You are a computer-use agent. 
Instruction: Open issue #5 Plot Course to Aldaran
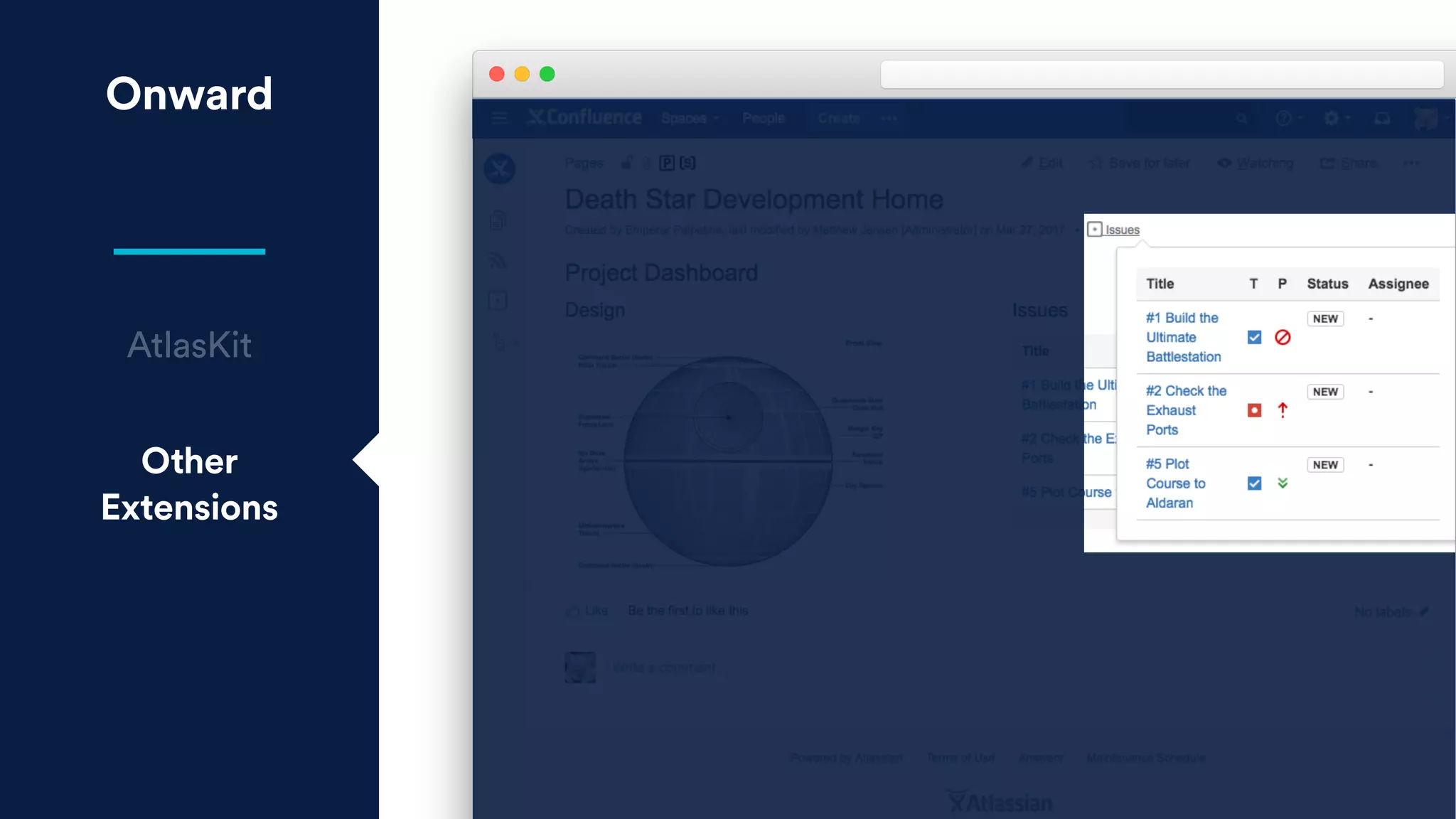click(1175, 483)
